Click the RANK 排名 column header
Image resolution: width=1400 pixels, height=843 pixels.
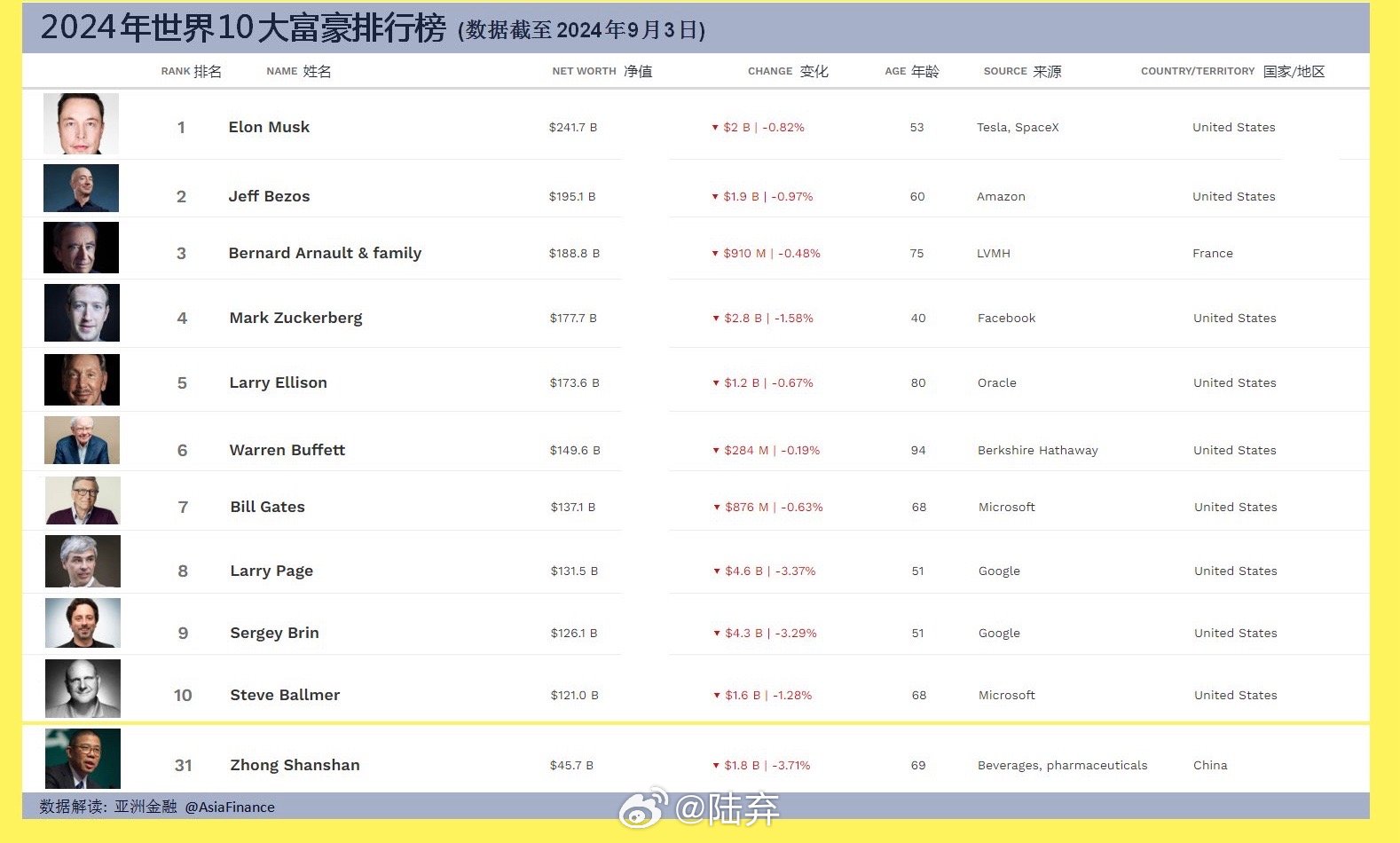click(192, 71)
